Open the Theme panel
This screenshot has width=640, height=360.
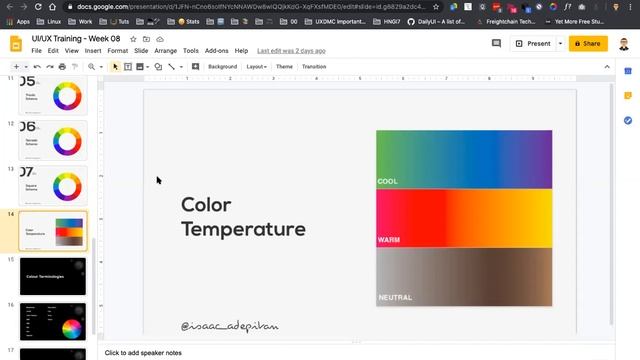[x=284, y=67]
